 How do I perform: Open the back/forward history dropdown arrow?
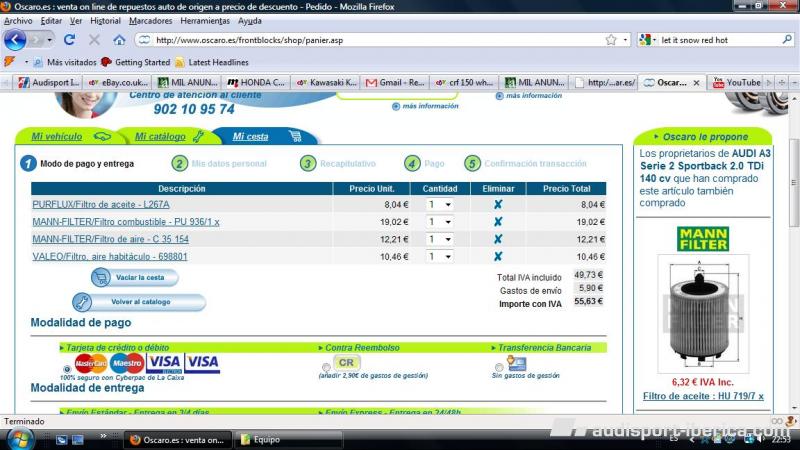[49, 40]
